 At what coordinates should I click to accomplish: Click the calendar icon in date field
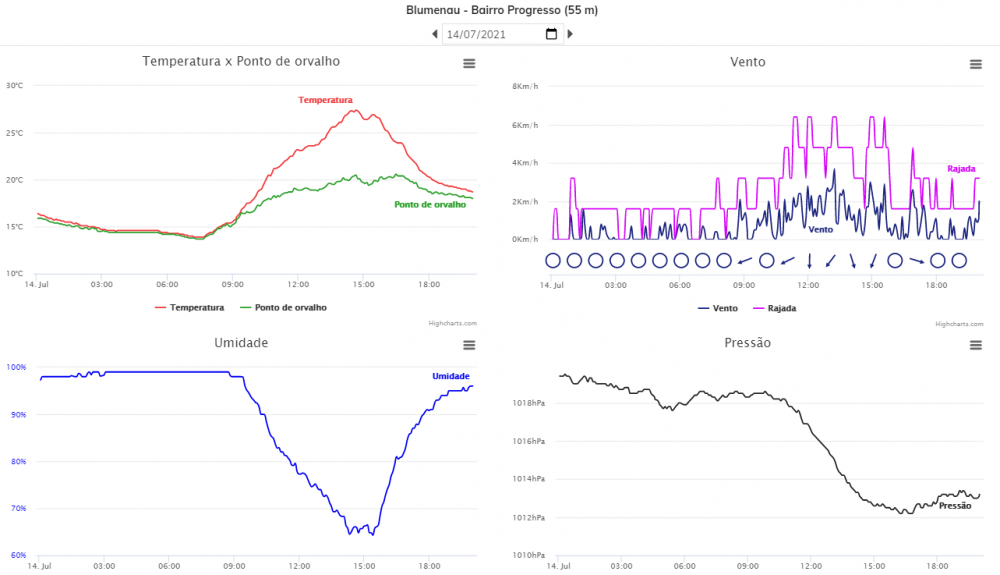pos(552,34)
